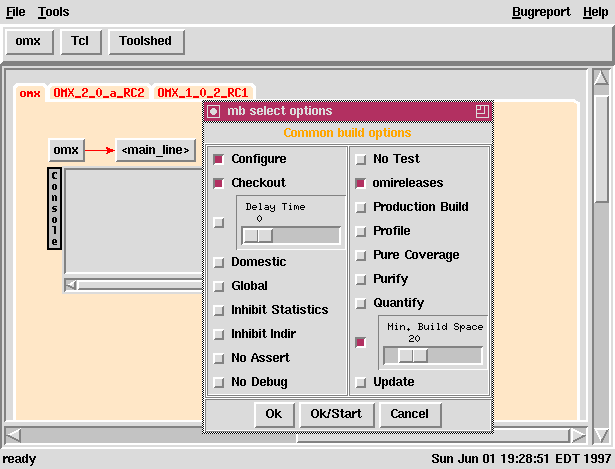Viewport: 615px width, 469px height.
Task: Select the vertical Console label
Action: (x=54, y=208)
